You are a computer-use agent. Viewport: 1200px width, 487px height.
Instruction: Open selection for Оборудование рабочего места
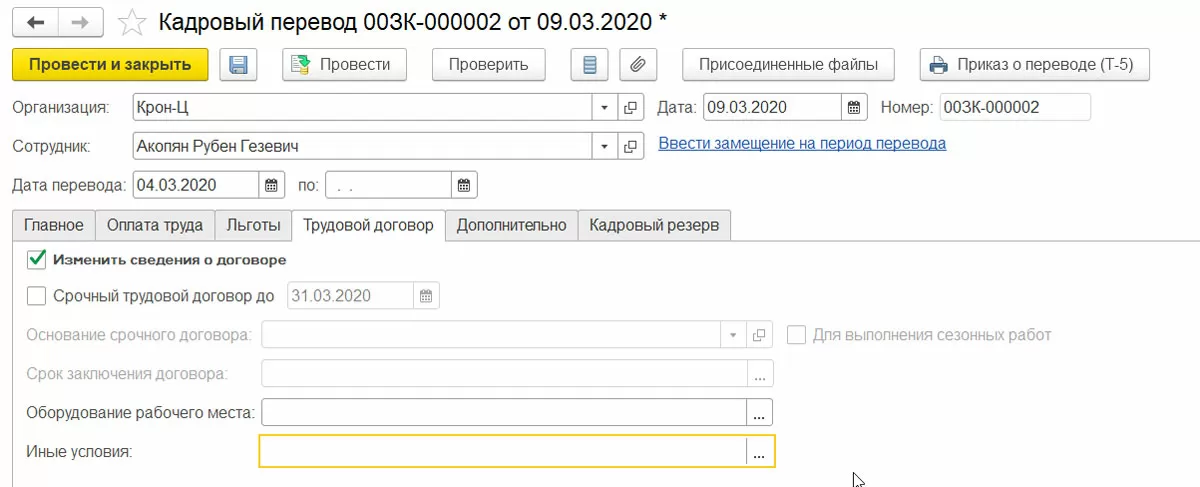[759, 412]
